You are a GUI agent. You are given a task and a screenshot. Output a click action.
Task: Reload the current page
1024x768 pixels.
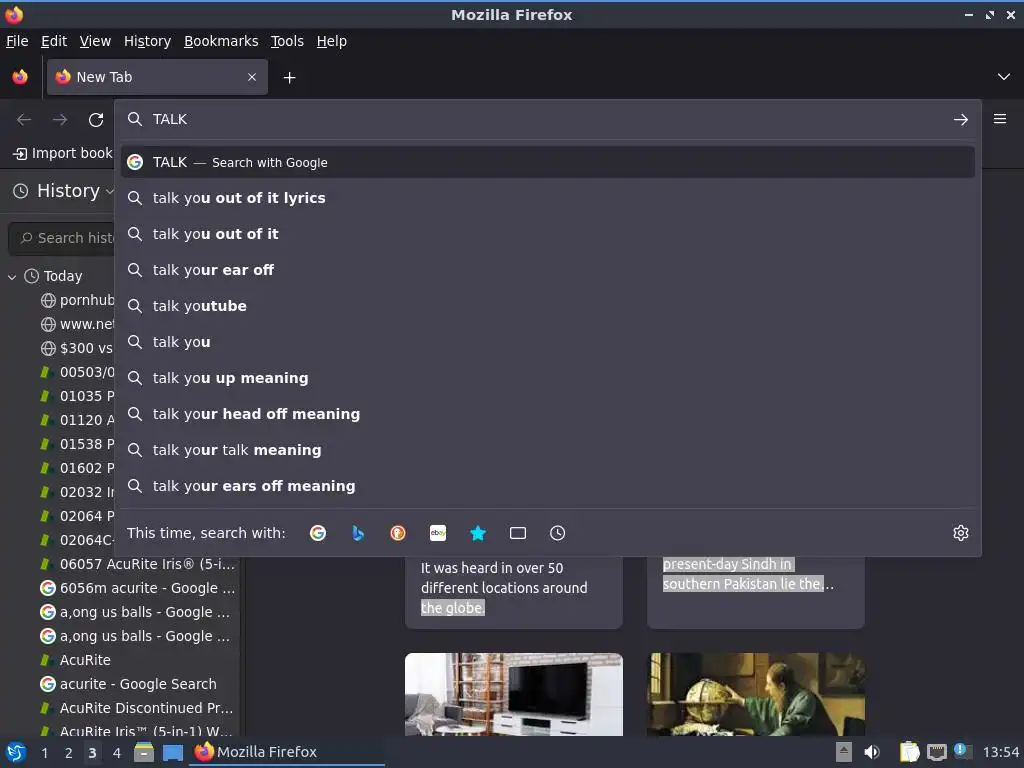[96, 120]
